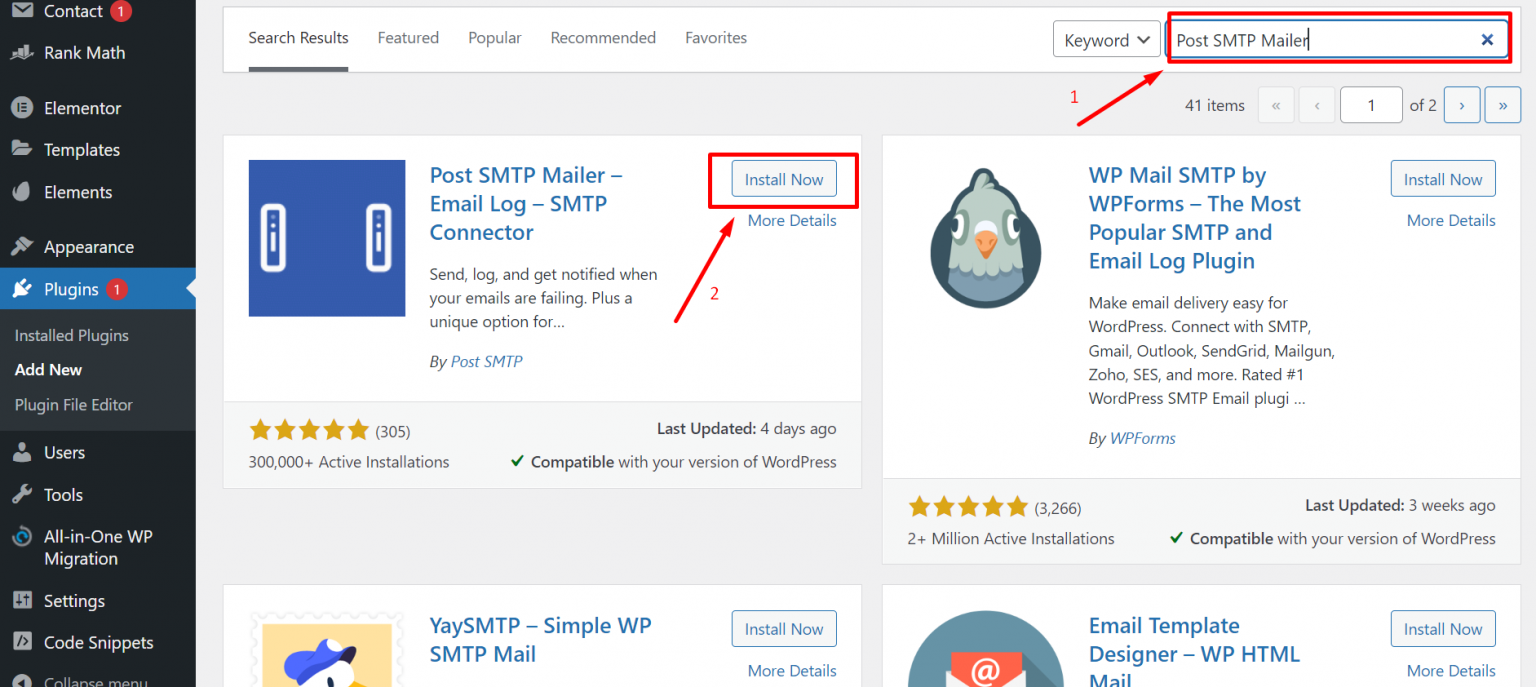Switch to the Popular plugins tab
1536x687 pixels.
coord(494,37)
